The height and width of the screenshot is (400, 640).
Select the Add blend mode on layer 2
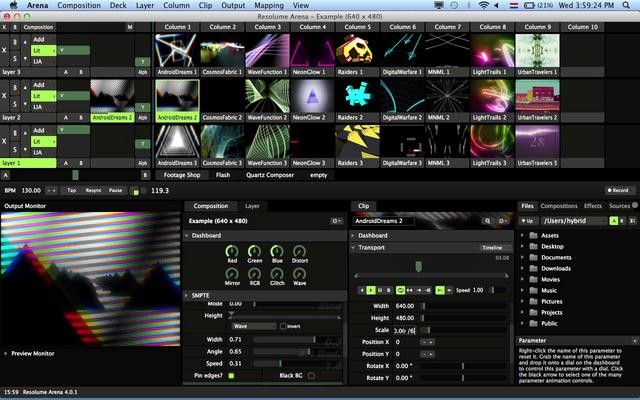tap(44, 85)
